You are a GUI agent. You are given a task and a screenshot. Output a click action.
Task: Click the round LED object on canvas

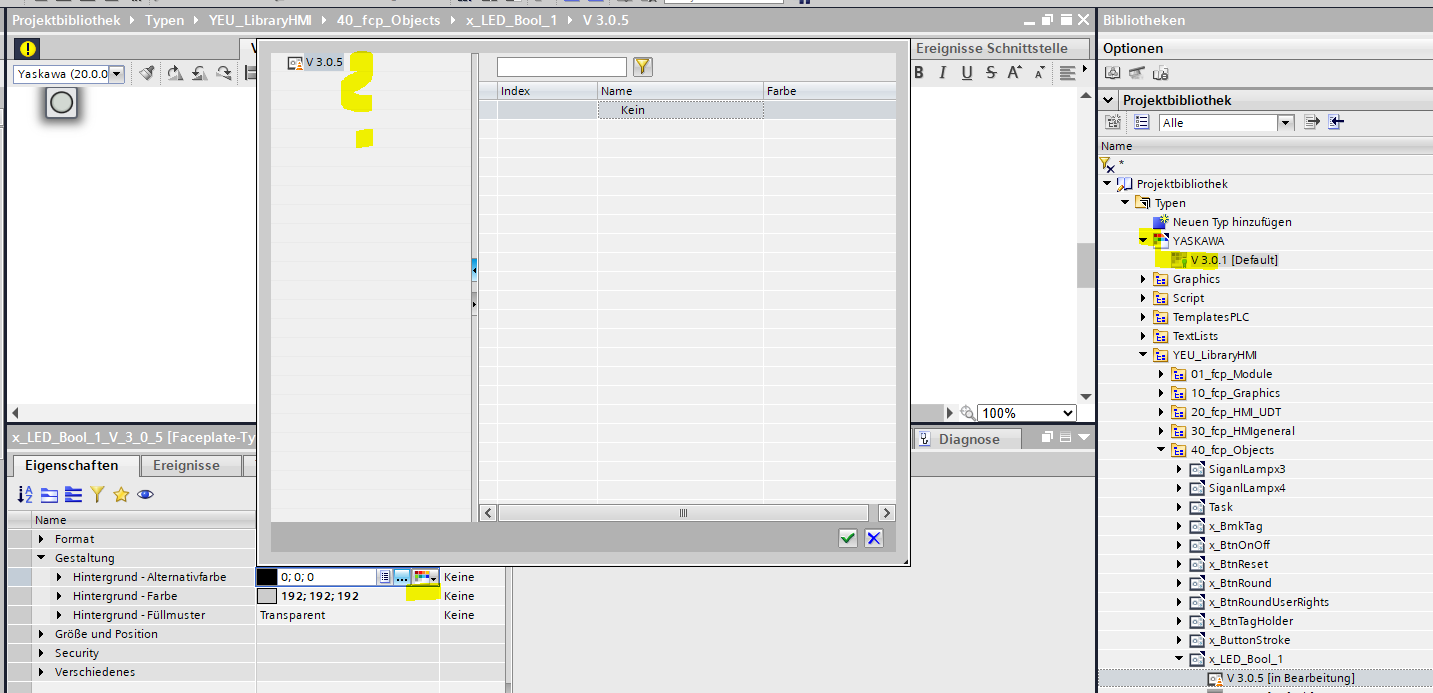pyautogui.click(x=61, y=102)
